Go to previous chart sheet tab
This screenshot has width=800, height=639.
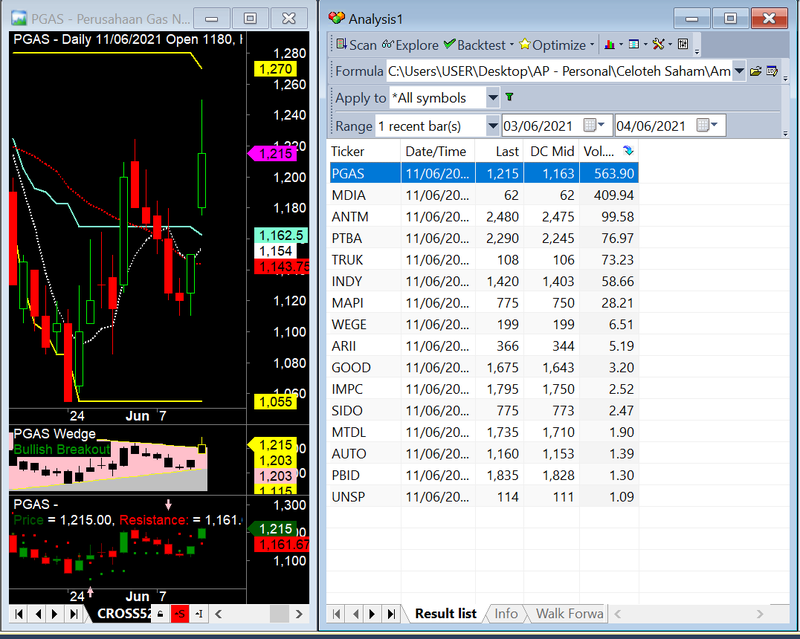(38, 613)
